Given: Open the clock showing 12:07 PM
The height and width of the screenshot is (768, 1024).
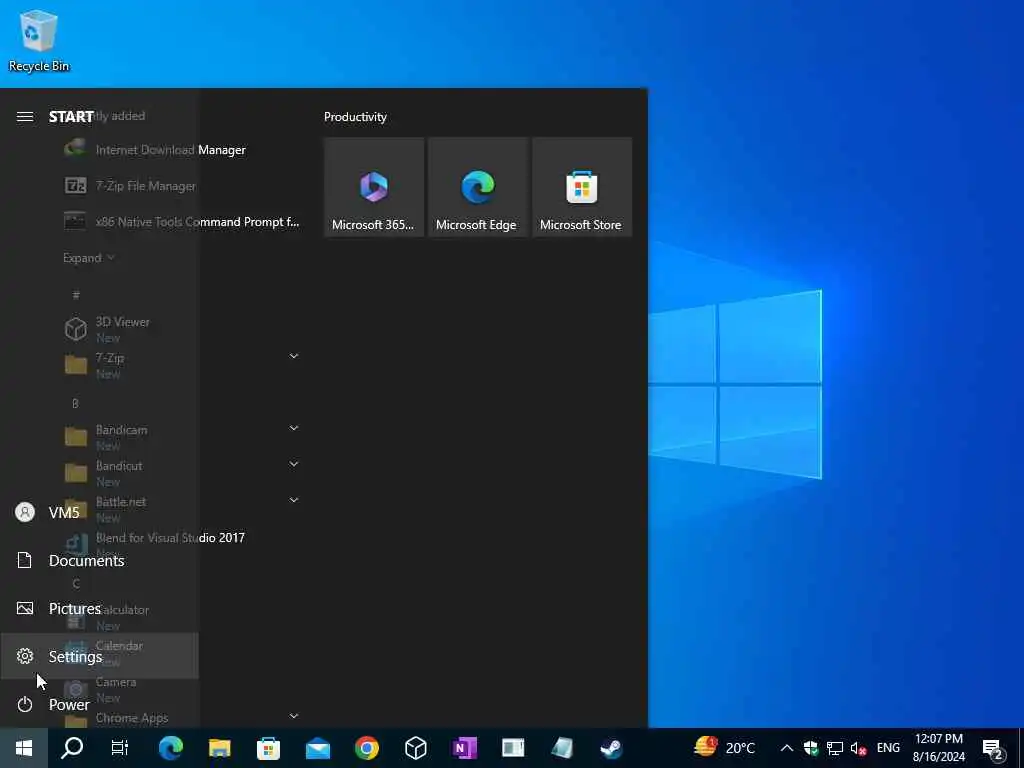Looking at the screenshot, I should tap(939, 748).
